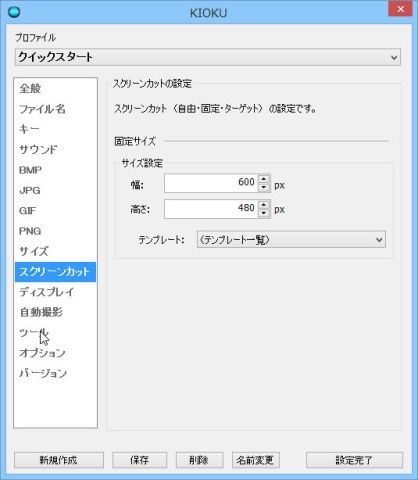Open the JPG settings page
The image size is (418, 480).
[55, 190]
